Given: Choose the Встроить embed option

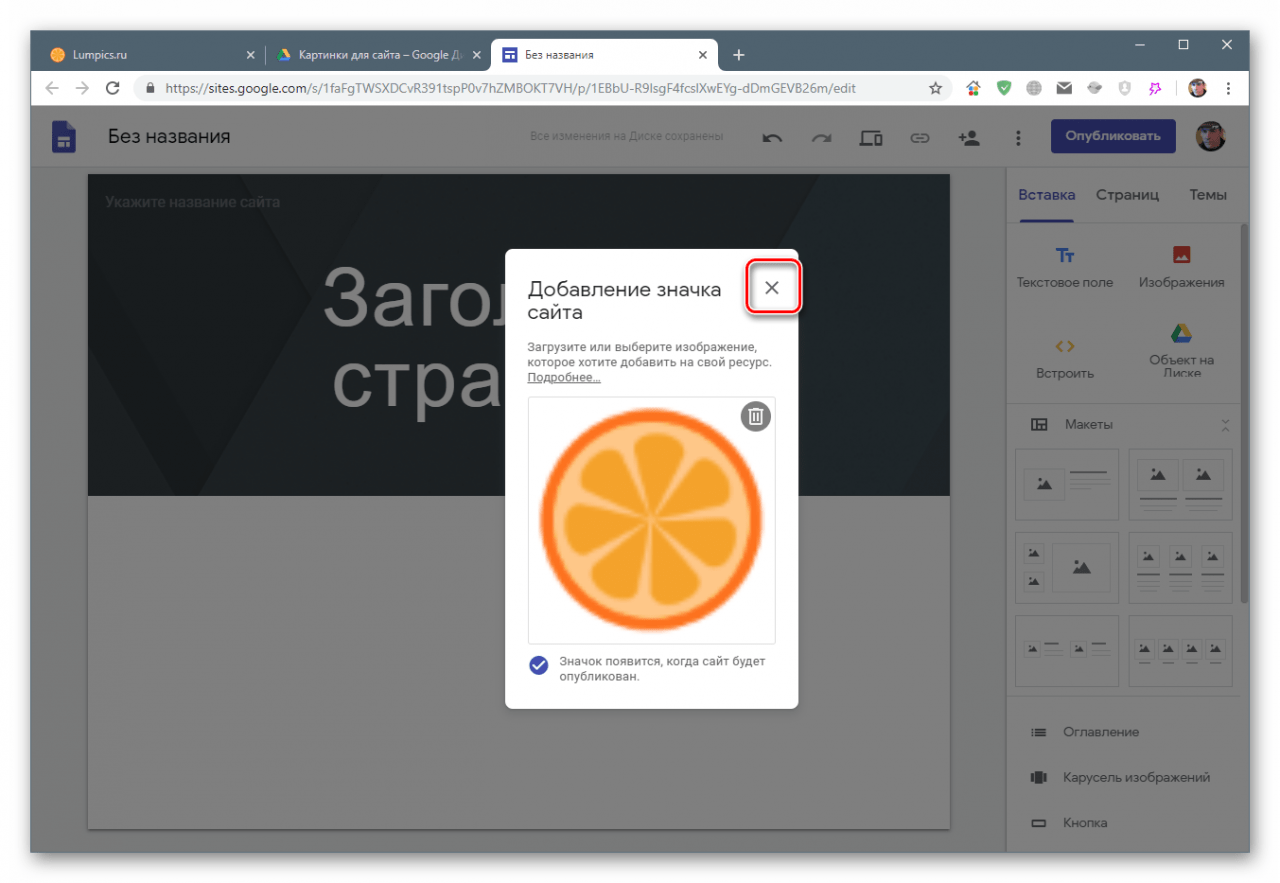Looking at the screenshot, I should (1065, 358).
